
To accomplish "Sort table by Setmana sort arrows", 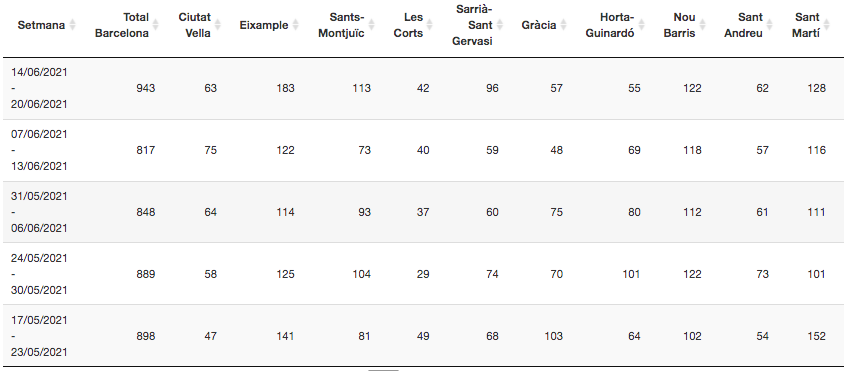I will click(73, 25).
